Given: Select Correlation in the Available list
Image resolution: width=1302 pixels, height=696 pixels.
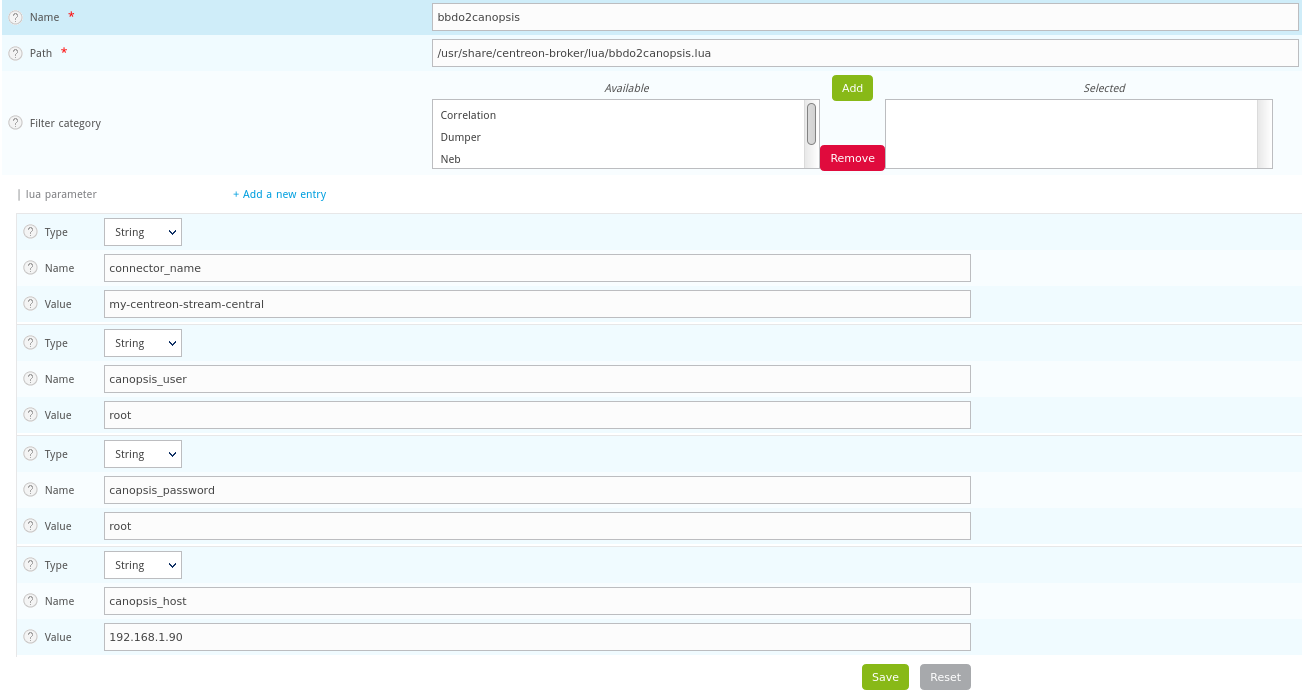Looking at the screenshot, I should click(x=468, y=115).
